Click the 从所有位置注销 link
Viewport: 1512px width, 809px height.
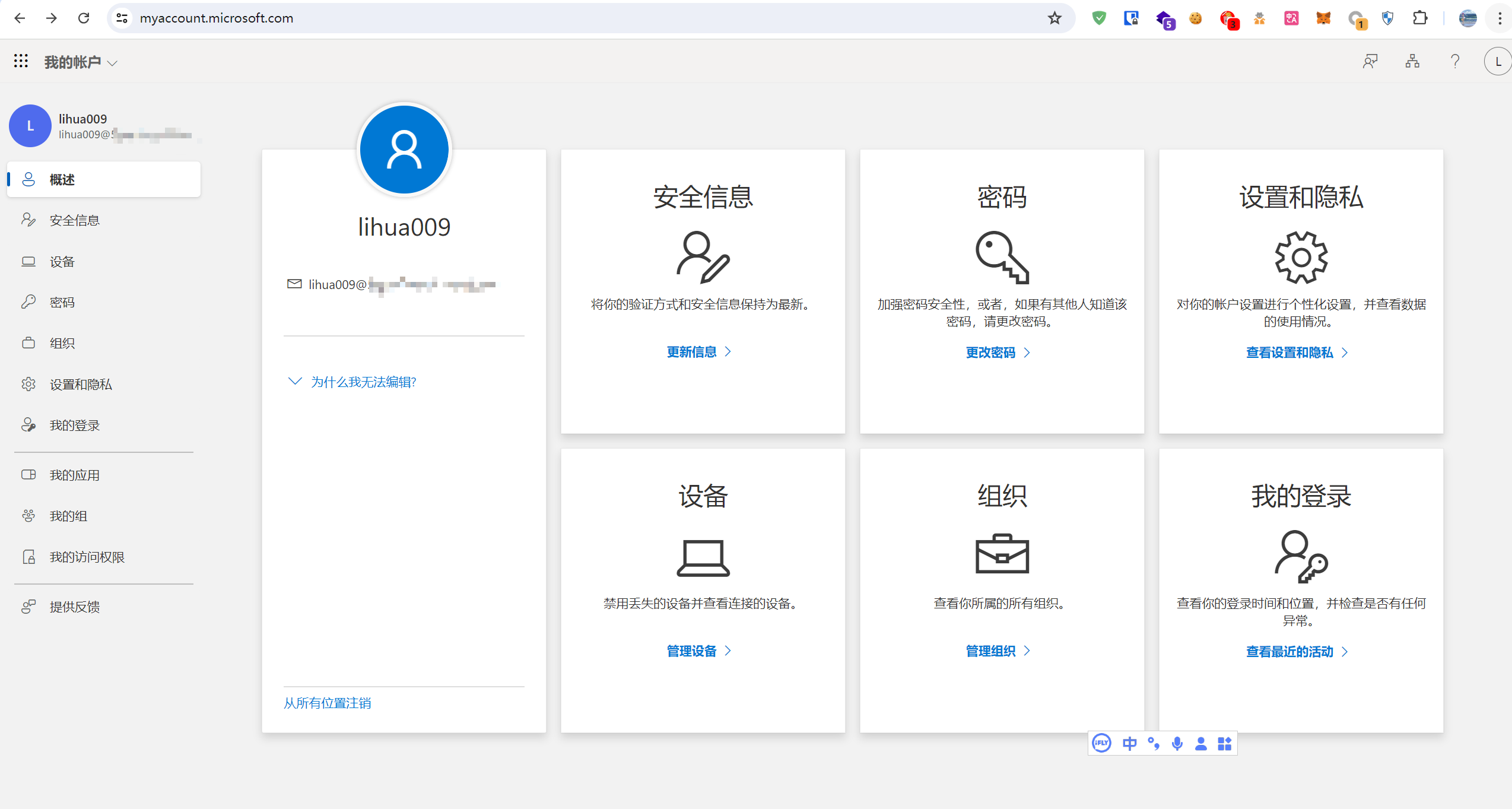[x=327, y=703]
